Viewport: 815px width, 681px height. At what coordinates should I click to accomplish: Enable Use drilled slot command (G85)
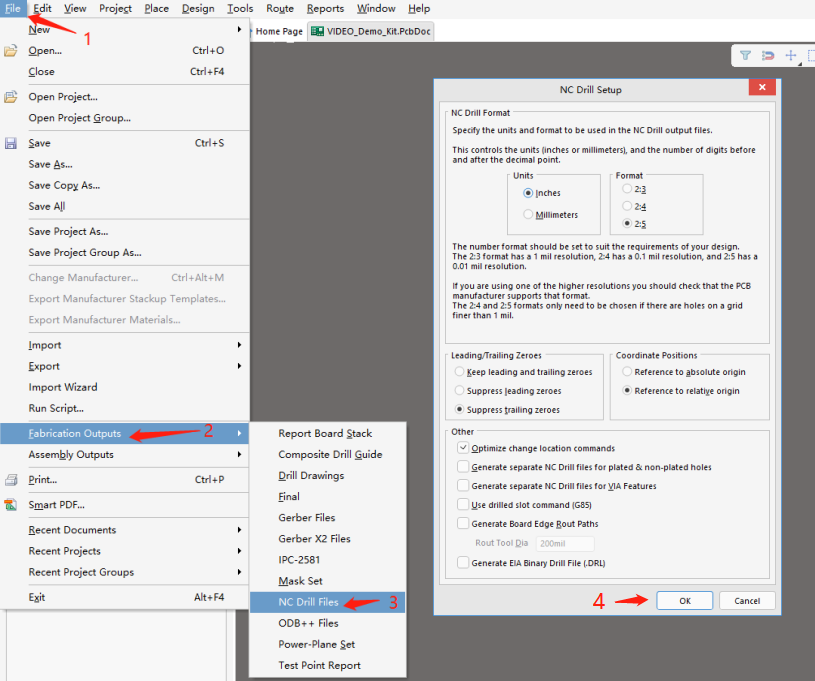click(462, 505)
